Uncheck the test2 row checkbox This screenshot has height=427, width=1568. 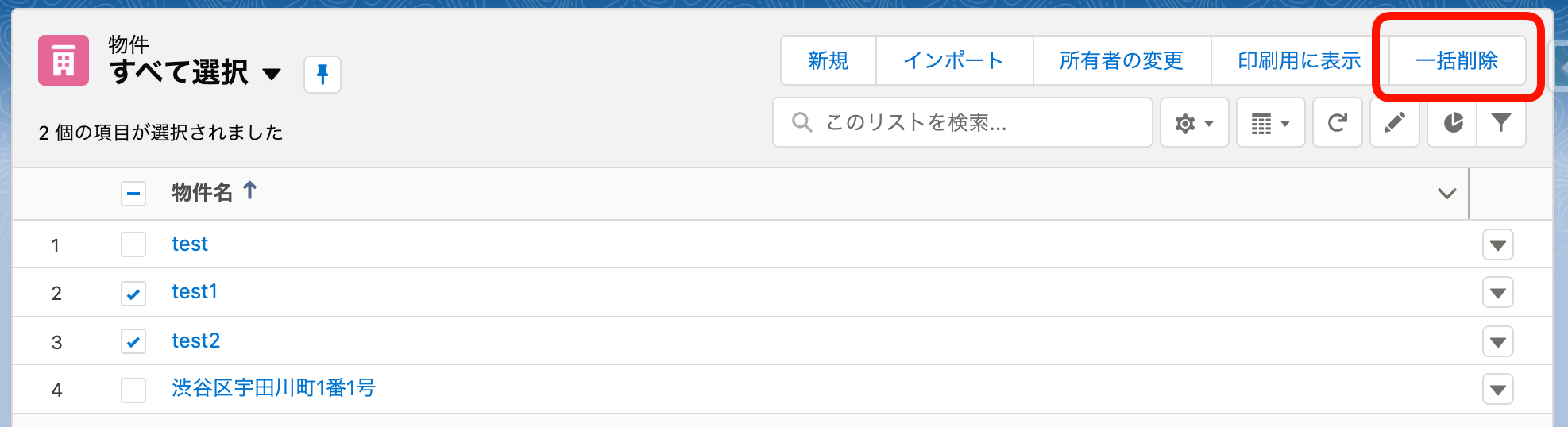[133, 342]
